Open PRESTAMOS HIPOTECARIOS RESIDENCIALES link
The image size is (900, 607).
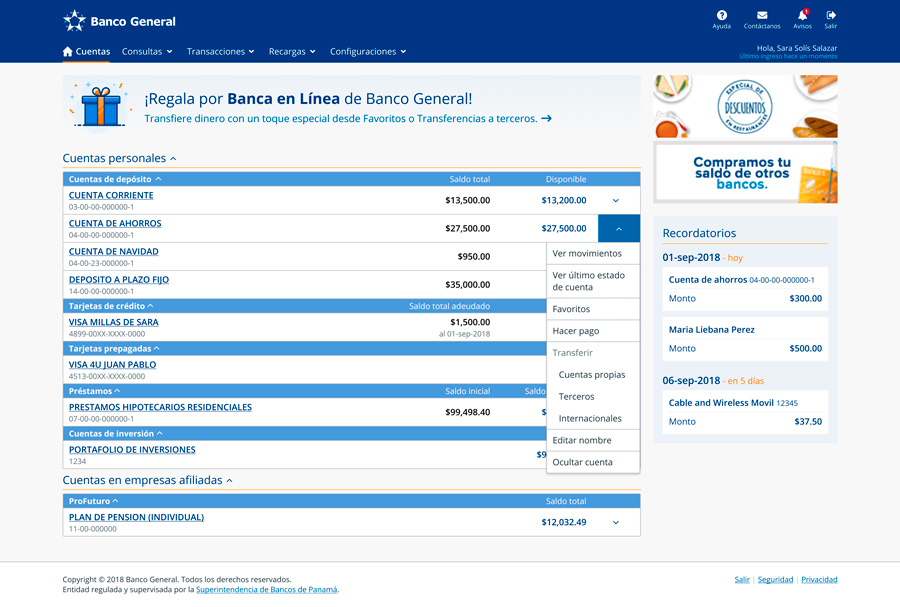tap(160, 407)
